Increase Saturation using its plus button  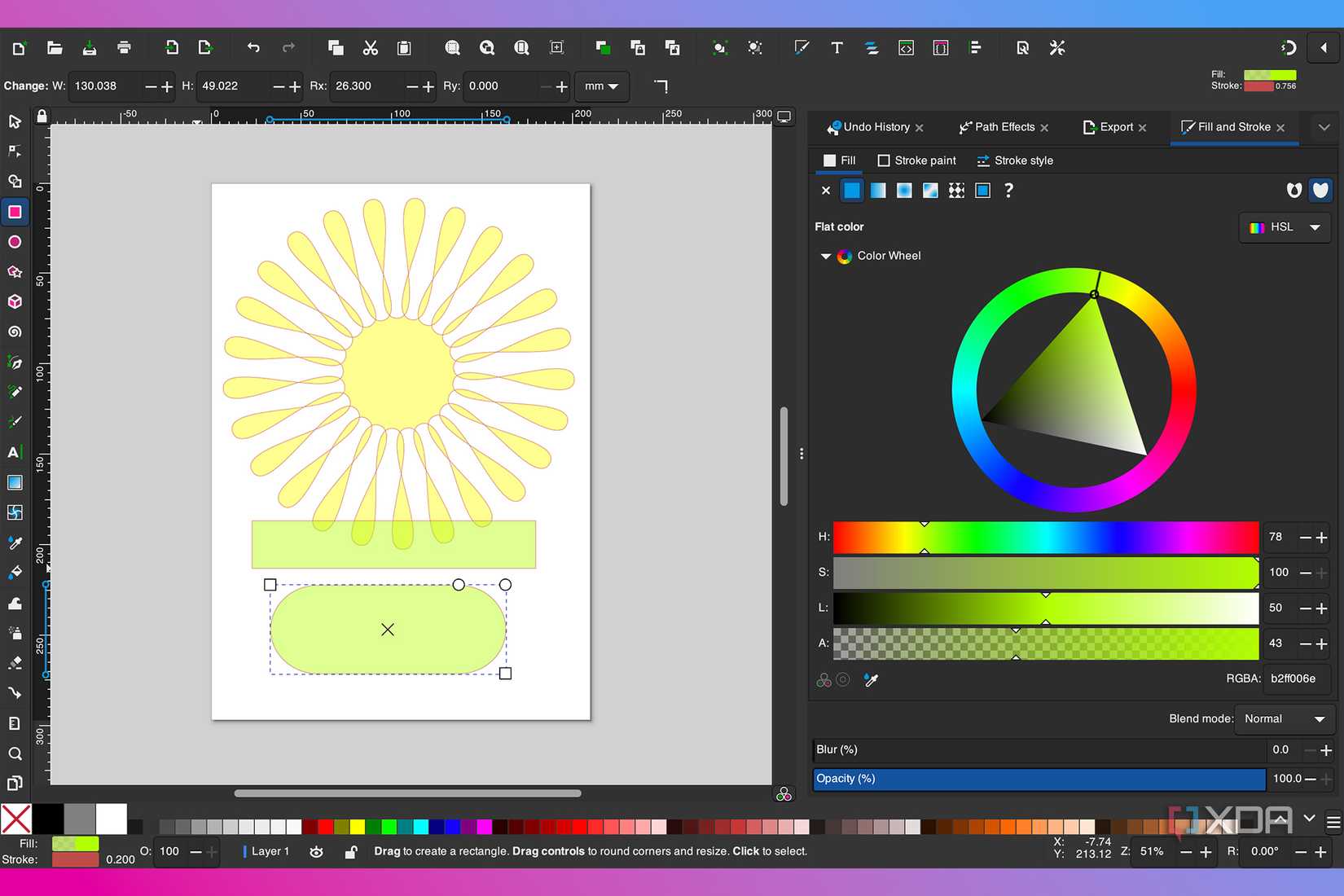click(x=1320, y=573)
